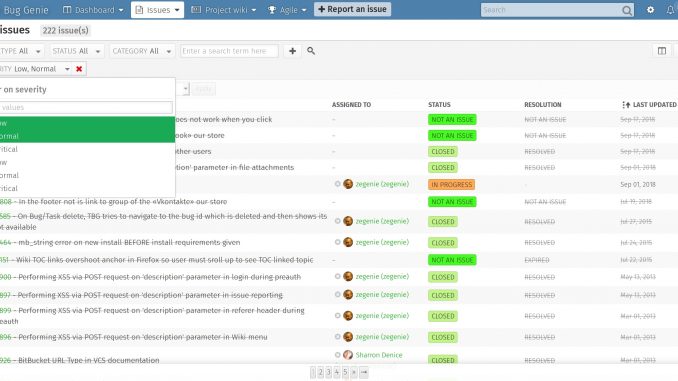
Task: Open XSS parameter in Wiki menu issue
Action: (134, 337)
